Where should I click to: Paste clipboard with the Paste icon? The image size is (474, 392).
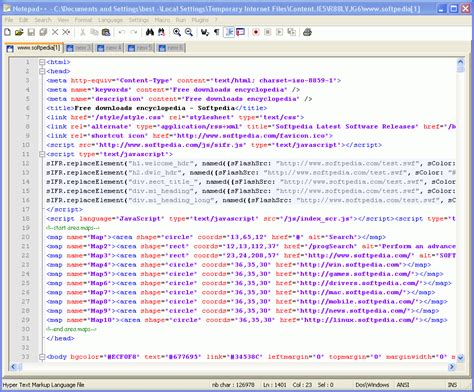coord(106,32)
